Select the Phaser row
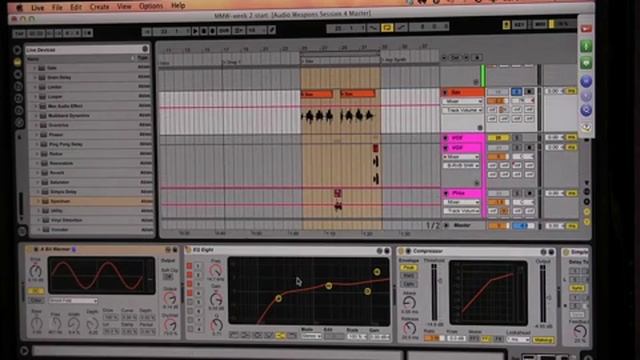 pos(91,135)
